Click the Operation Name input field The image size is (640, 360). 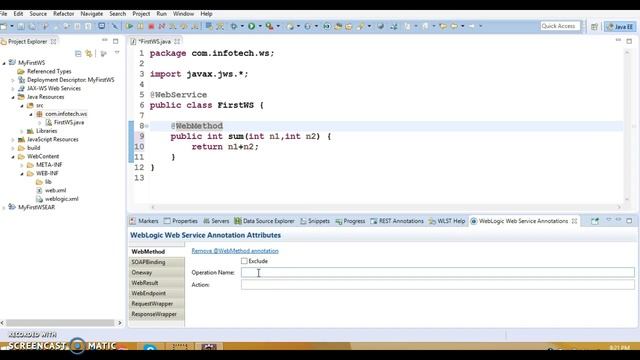[438, 272]
